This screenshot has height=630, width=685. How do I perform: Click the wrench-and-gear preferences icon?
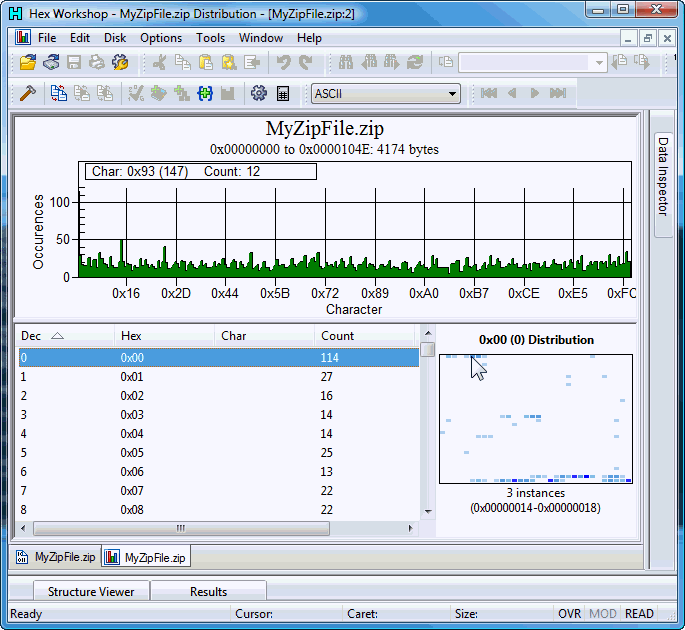[120, 62]
